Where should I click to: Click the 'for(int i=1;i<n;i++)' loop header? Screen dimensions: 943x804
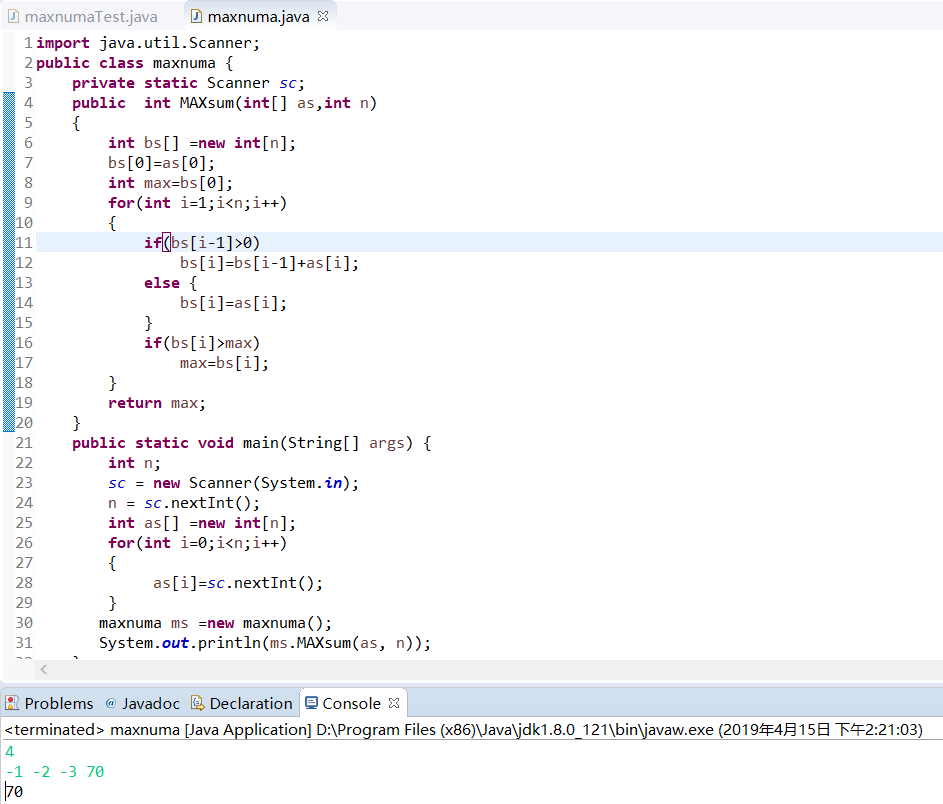coord(197,203)
